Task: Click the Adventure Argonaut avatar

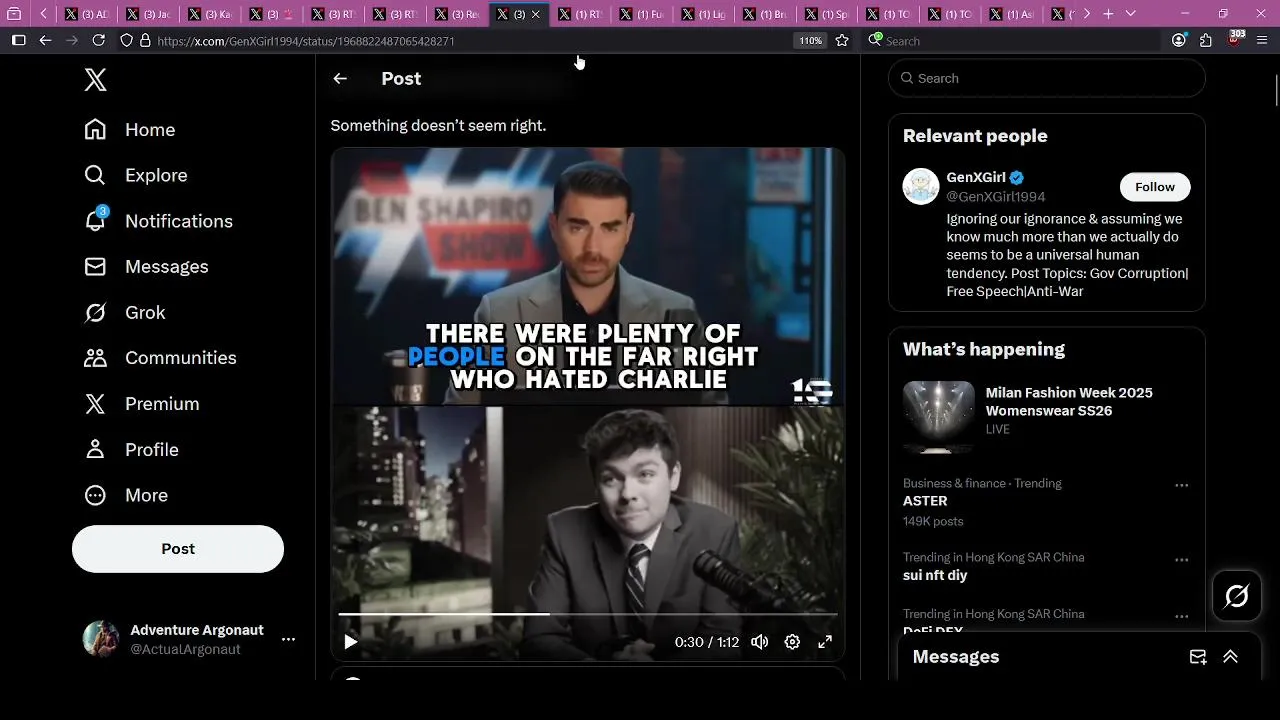Action: 100,639
